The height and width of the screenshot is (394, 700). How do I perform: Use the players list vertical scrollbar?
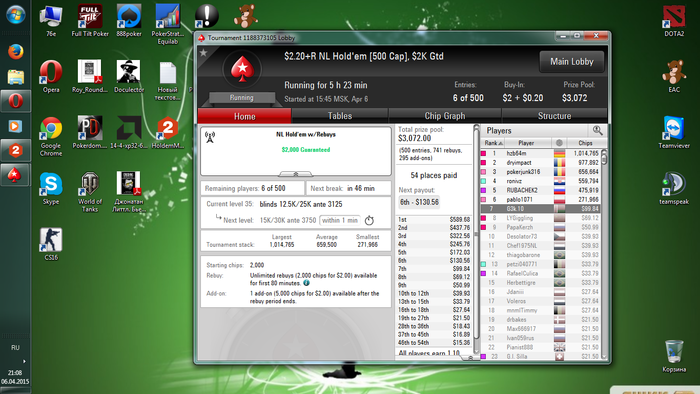coord(604,254)
